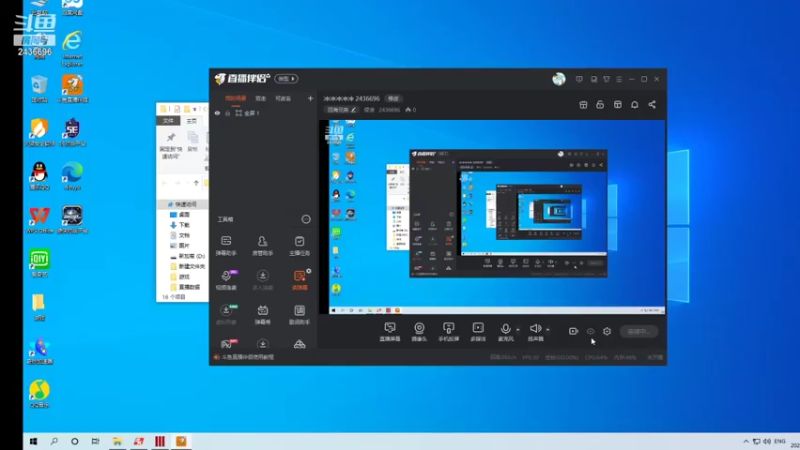Image resolution: width=800 pixels, height=450 pixels.
Task: Click the up arrow in File Explorer
Action: click(196, 183)
